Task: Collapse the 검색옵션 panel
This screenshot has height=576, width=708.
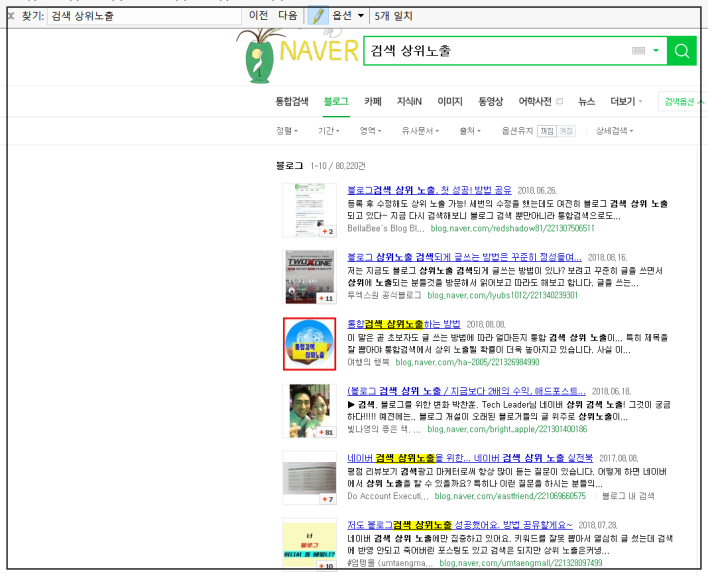Action: pyautogui.click(x=683, y=102)
